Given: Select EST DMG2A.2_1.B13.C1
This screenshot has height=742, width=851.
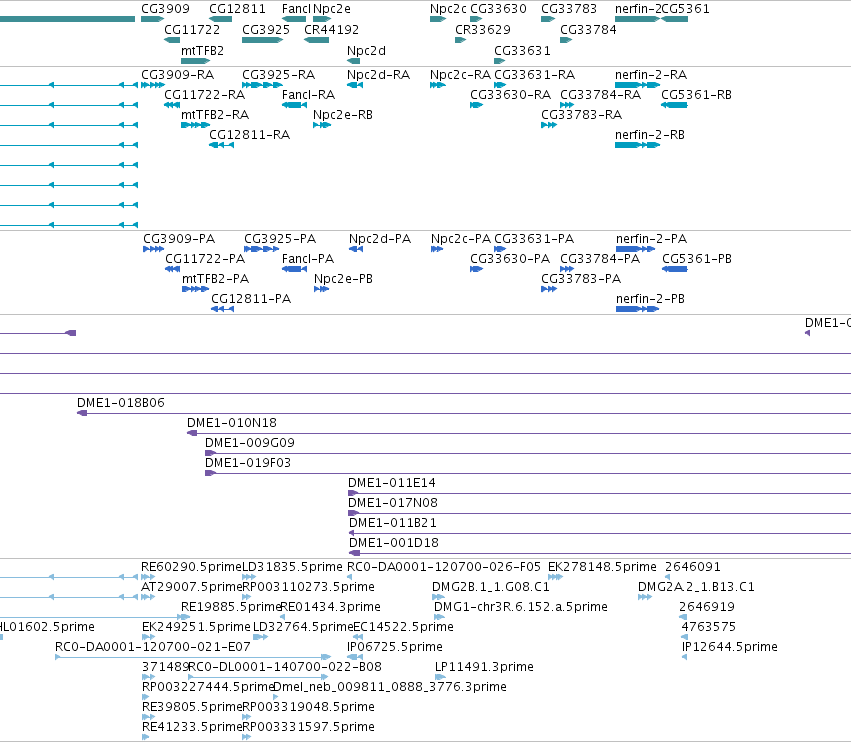Looking at the screenshot, I should (x=645, y=597).
